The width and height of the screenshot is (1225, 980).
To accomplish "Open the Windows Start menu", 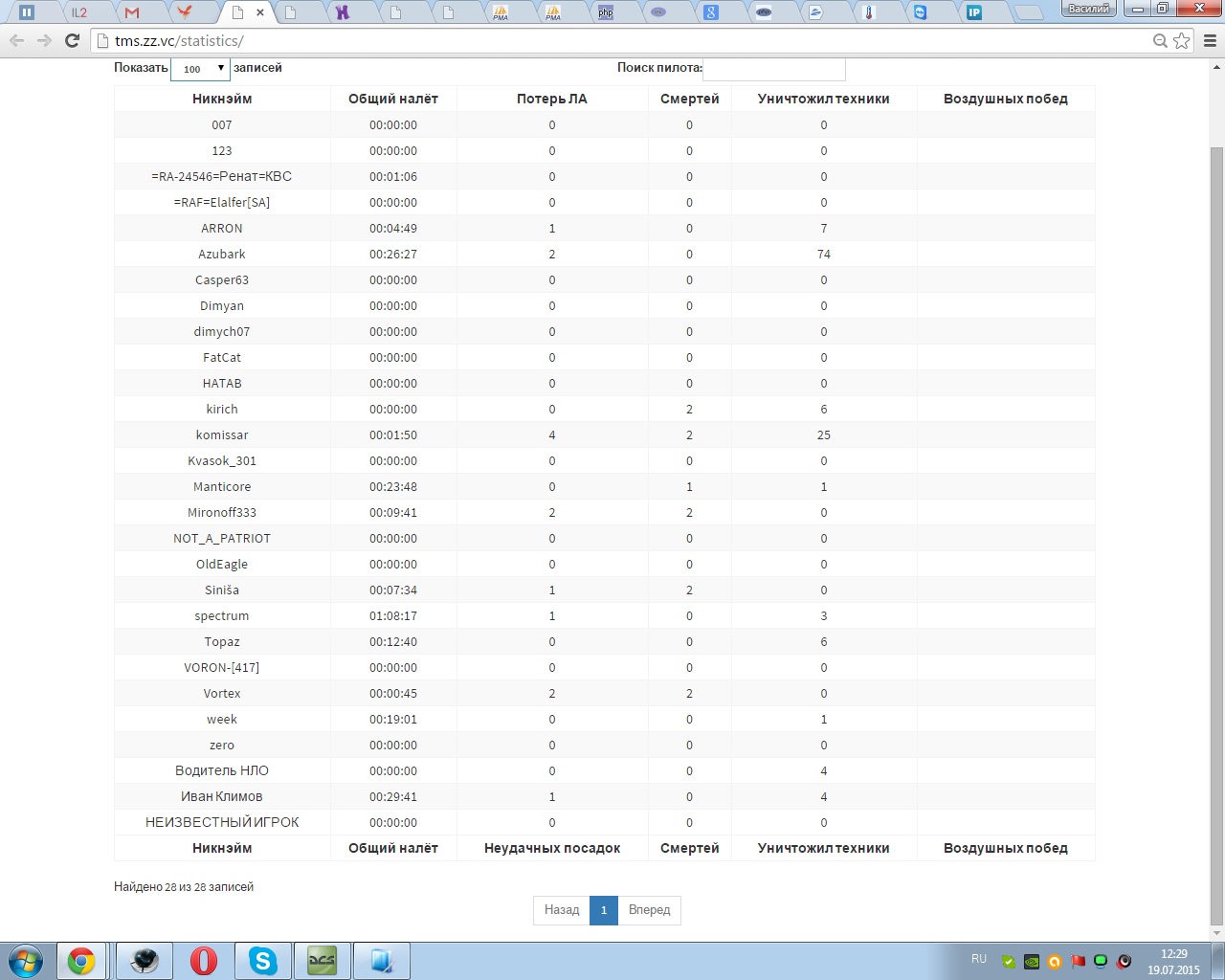I will click(x=26, y=960).
